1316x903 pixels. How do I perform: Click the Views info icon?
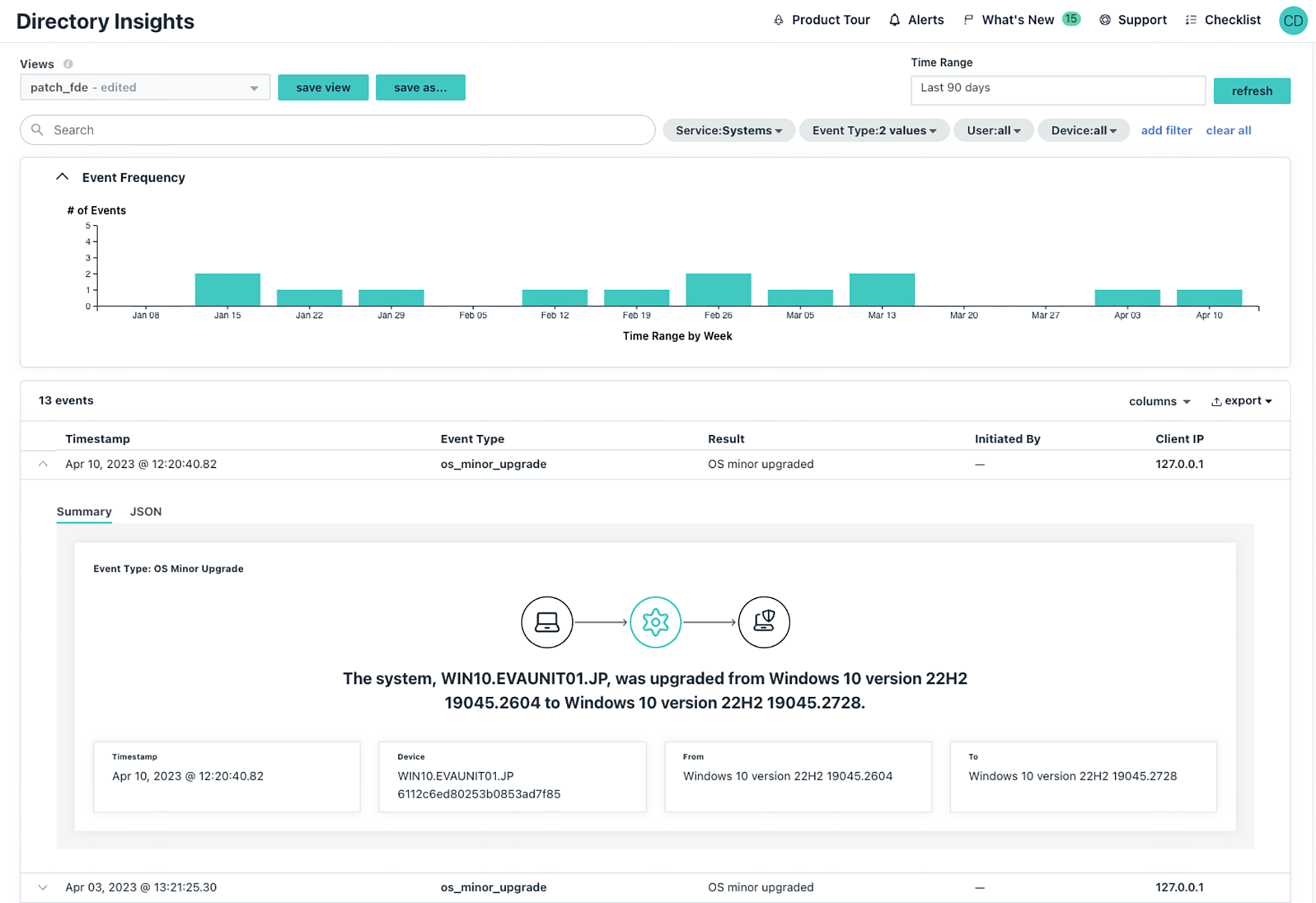tap(68, 64)
